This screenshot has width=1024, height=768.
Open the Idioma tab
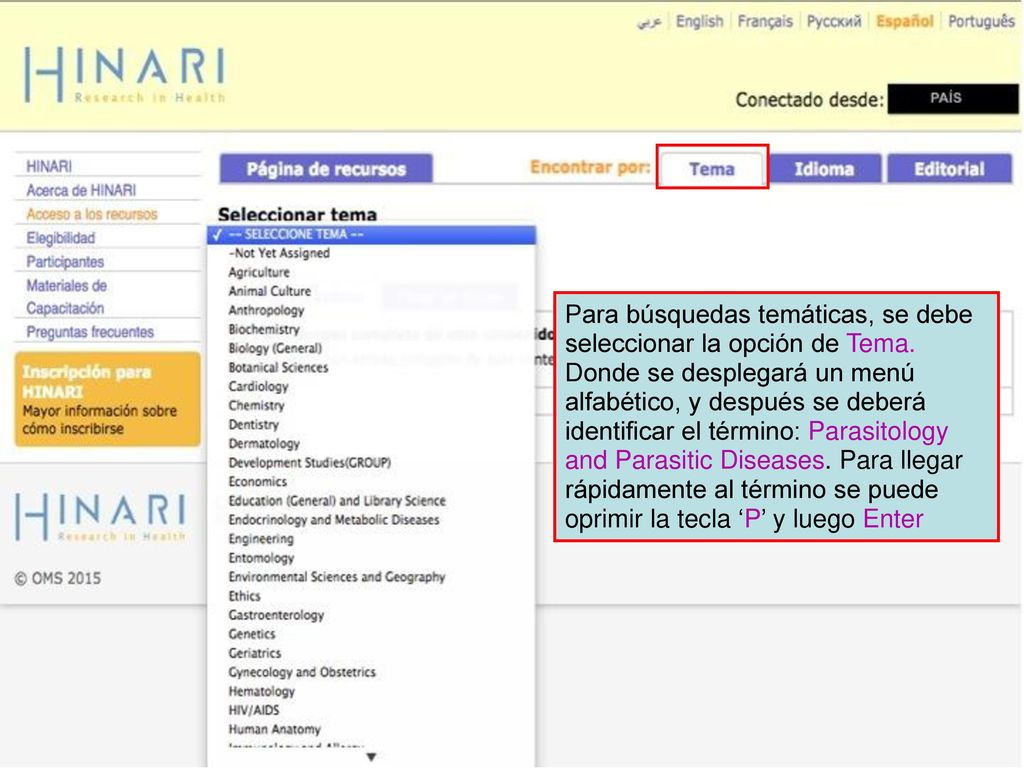(x=824, y=169)
